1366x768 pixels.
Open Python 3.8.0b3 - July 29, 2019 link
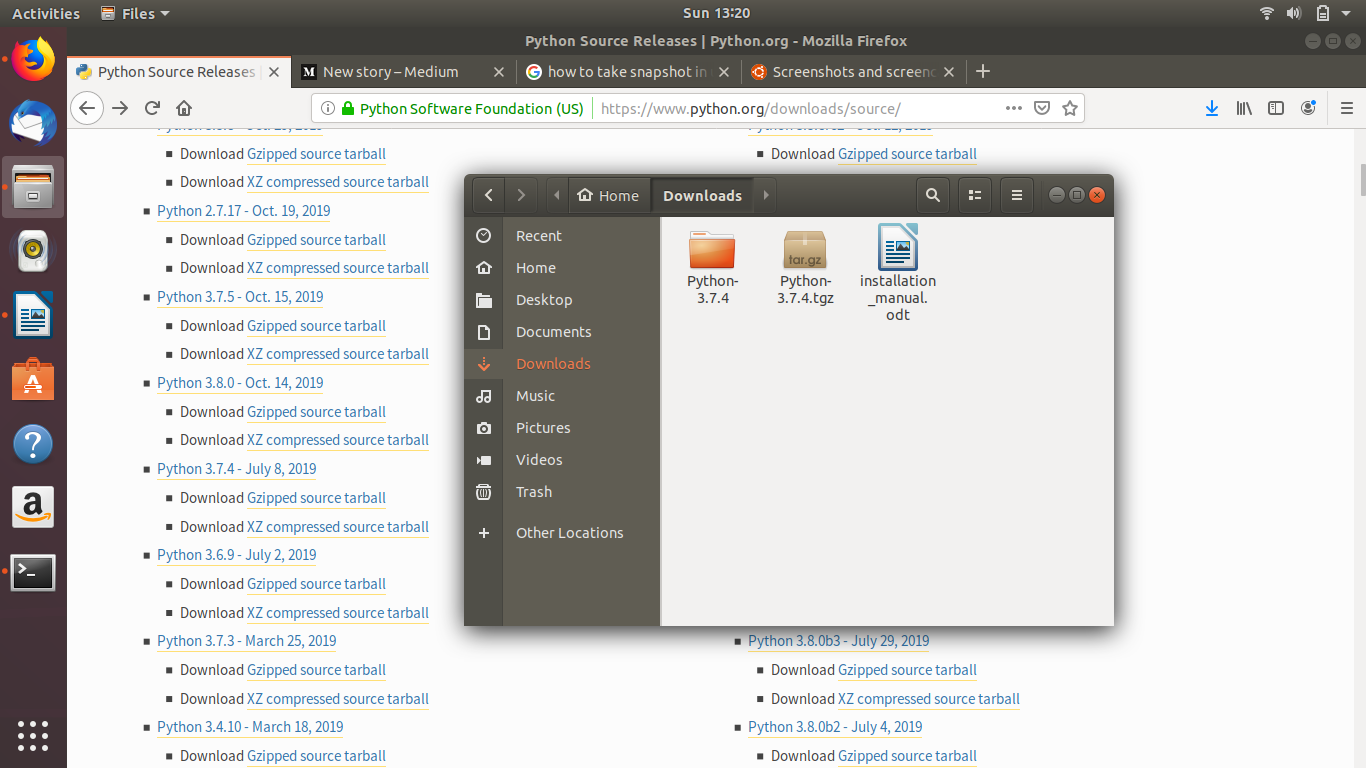click(x=839, y=640)
